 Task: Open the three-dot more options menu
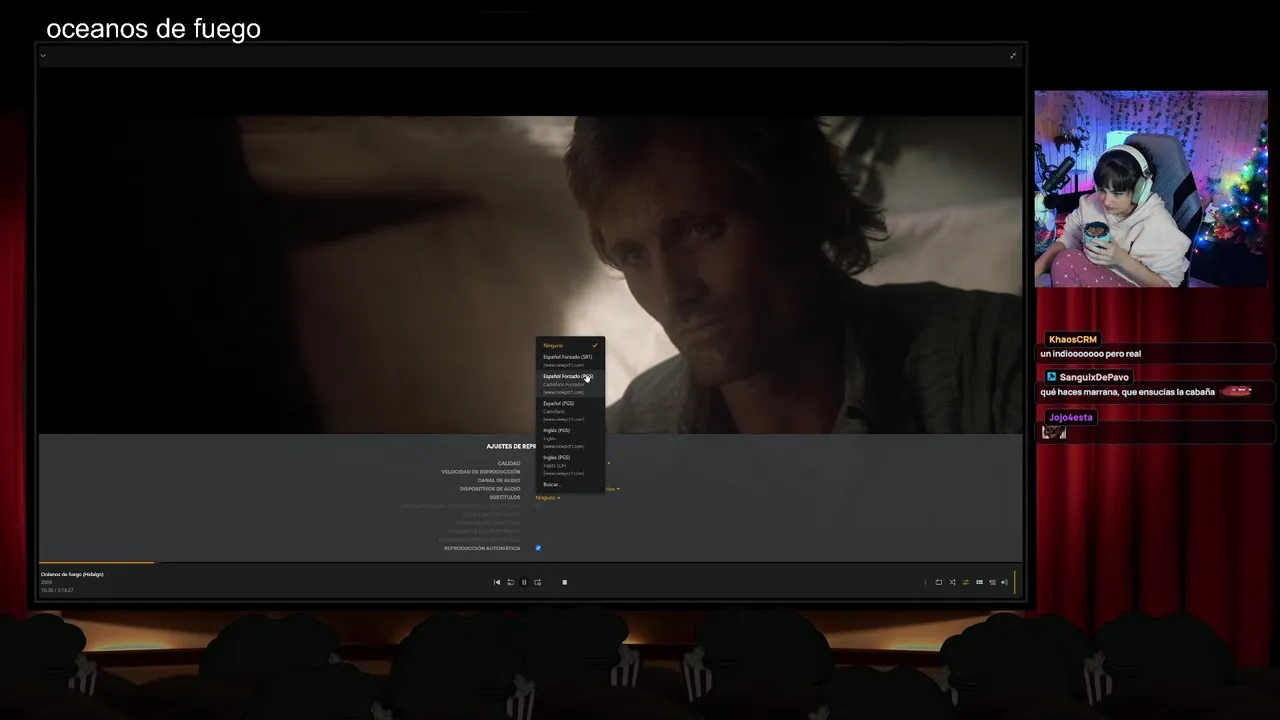point(925,582)
